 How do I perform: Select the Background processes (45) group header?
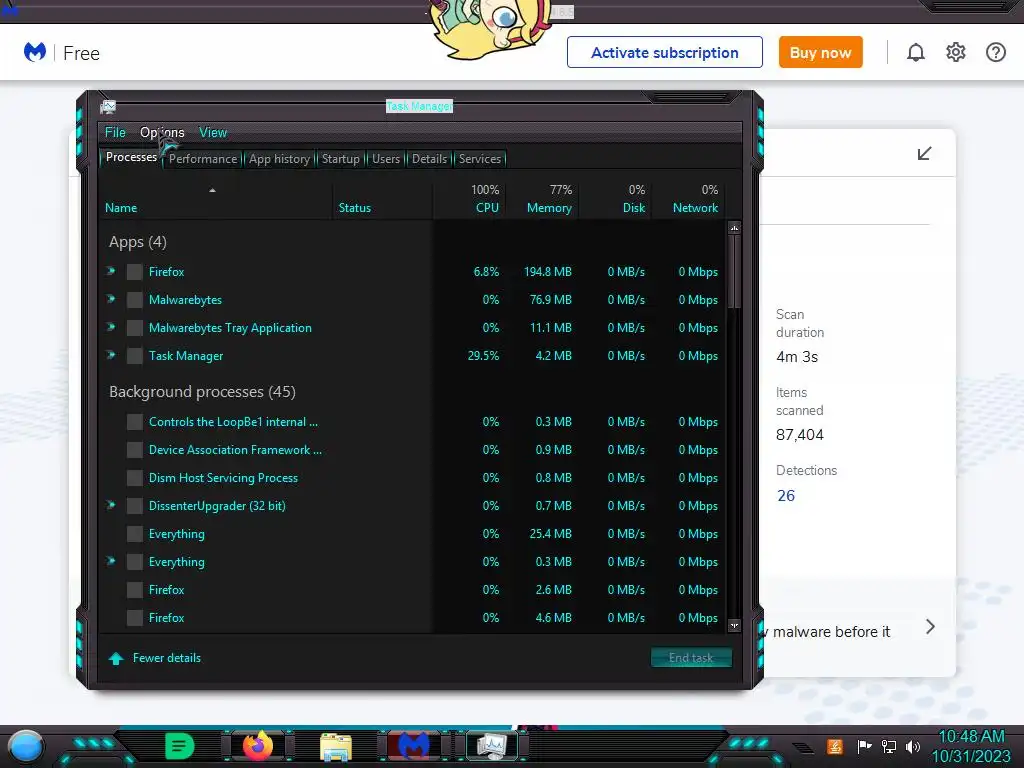pyautogui.click(x=202, y=392)
